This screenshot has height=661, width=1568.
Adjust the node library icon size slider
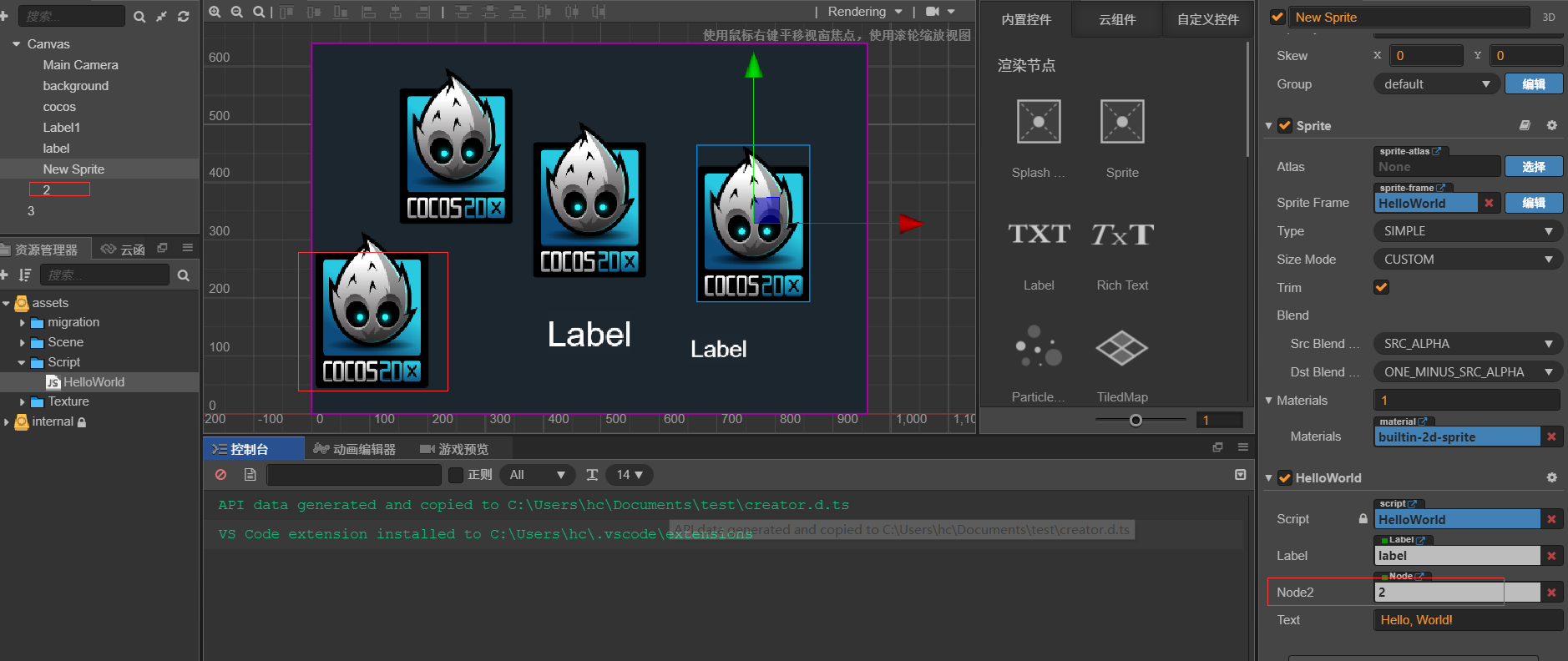(x=1136, y=420)
